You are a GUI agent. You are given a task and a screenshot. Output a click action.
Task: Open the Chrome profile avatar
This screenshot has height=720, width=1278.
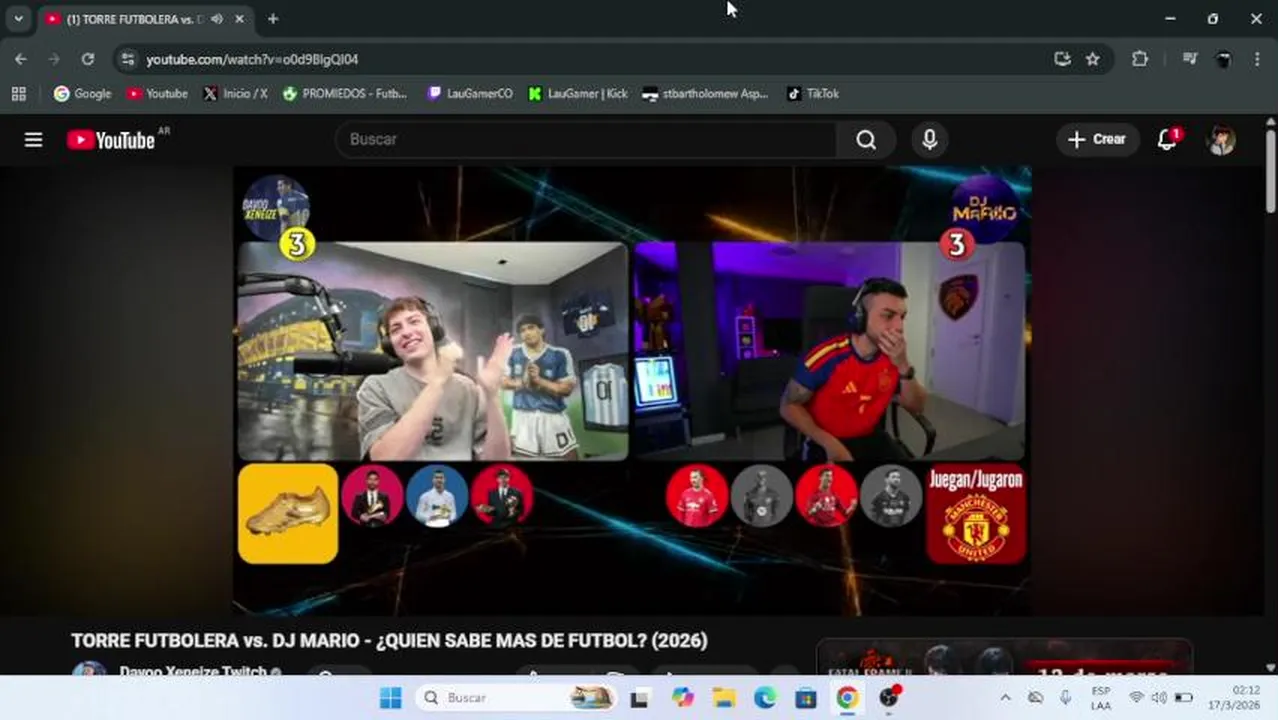[x=1223, y=59]
